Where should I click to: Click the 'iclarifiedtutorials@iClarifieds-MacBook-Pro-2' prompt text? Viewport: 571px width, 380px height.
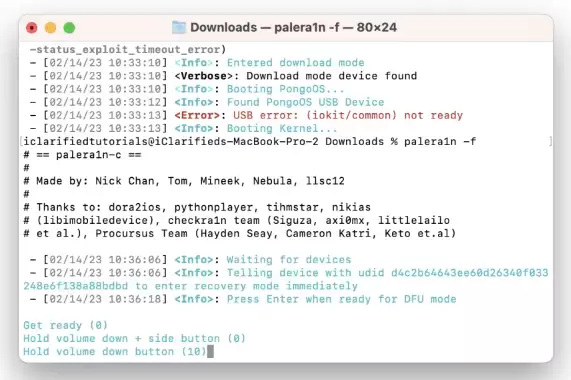(x=171, y=141)
